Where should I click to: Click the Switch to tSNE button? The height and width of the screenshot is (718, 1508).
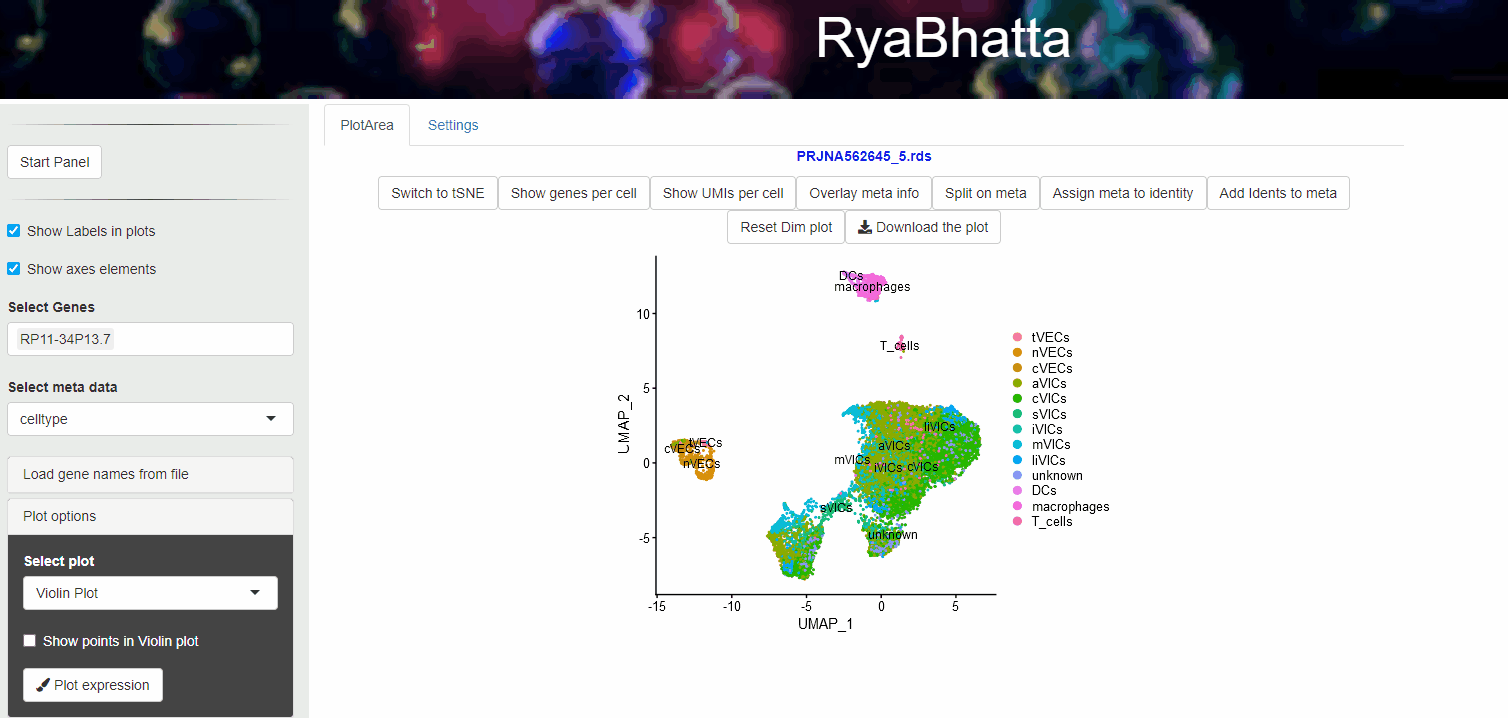pos(437,193)
